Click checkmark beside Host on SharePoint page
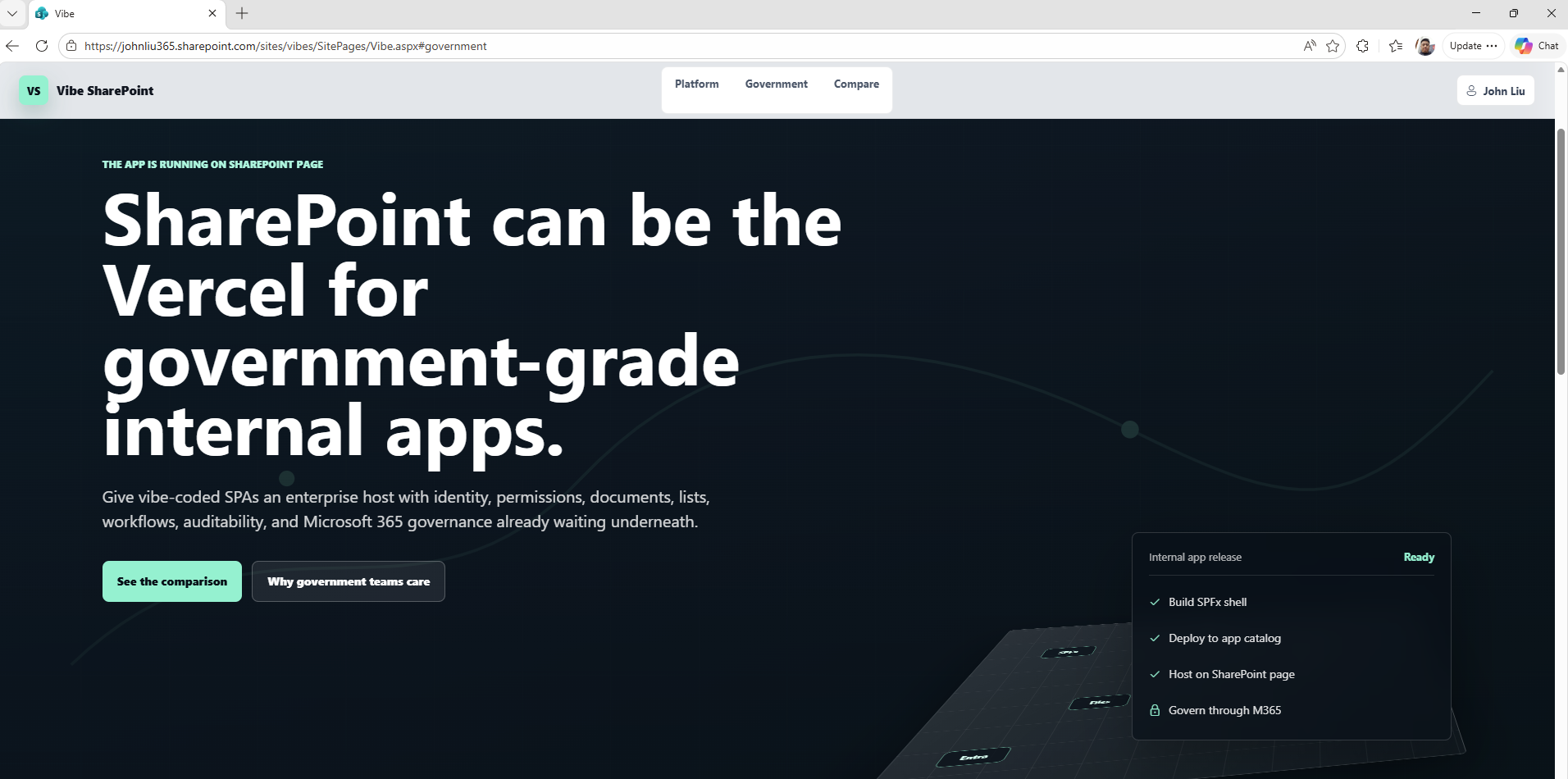This screenshot has width=1568, height=779. coord(1155,674)
